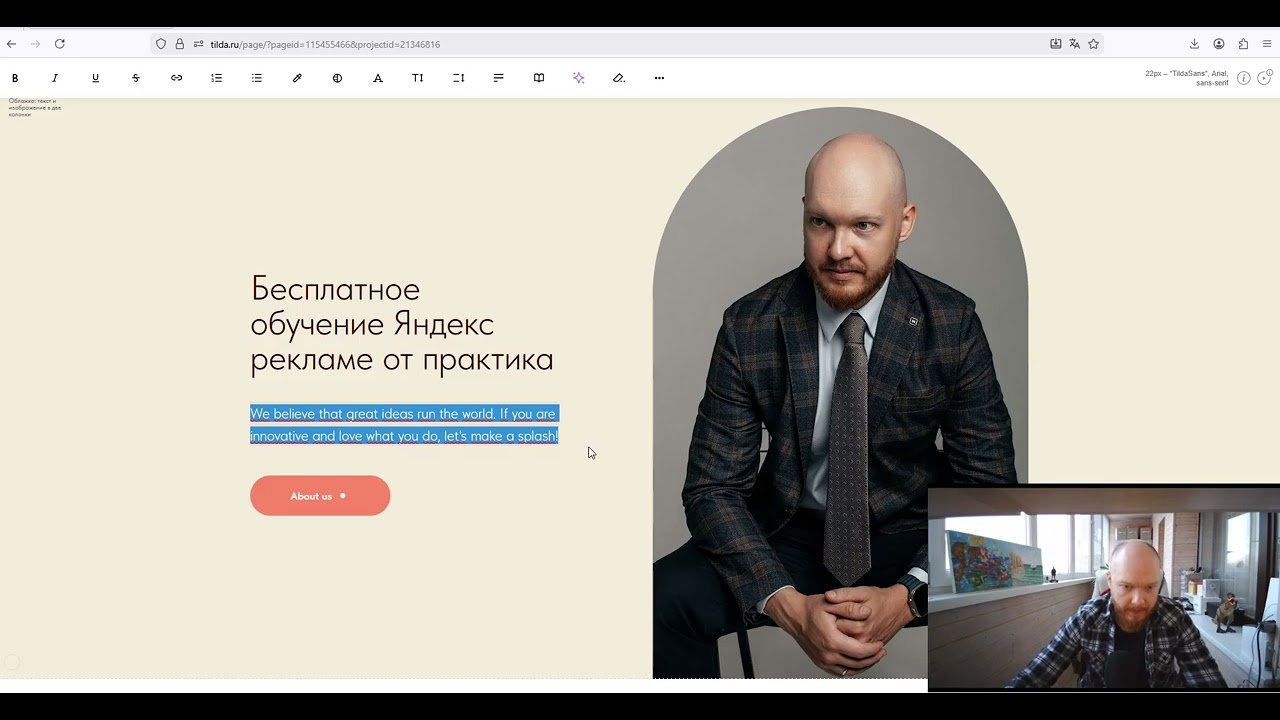The height and width of the screenshot is (720, 1280).
Task: Insert a hyperlink with the link icon
Action: [176, 78]
